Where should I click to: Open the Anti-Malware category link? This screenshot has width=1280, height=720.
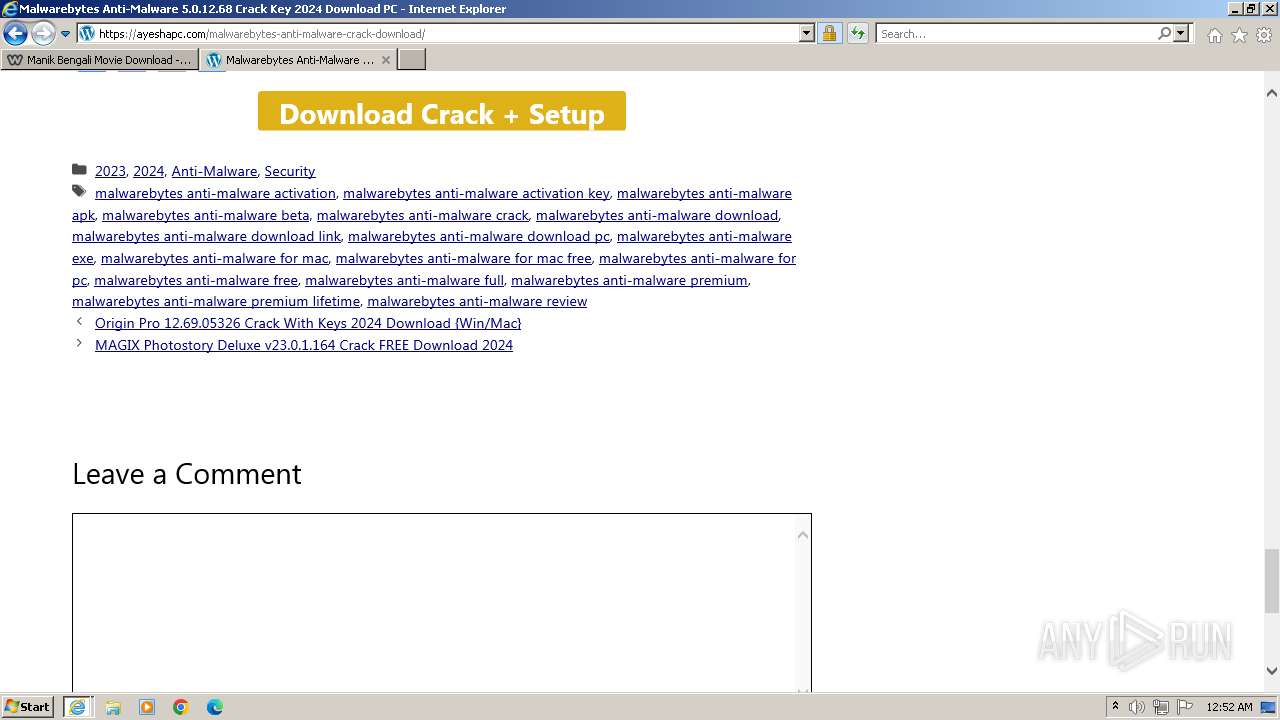point(214,171)
